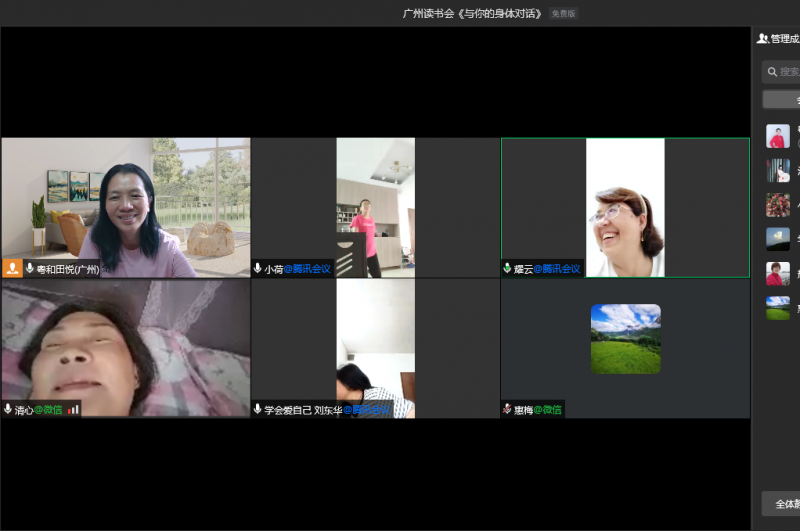
Task: Click the microphone icon for 学会爱自己 刘东华
Action: (258, 409)
